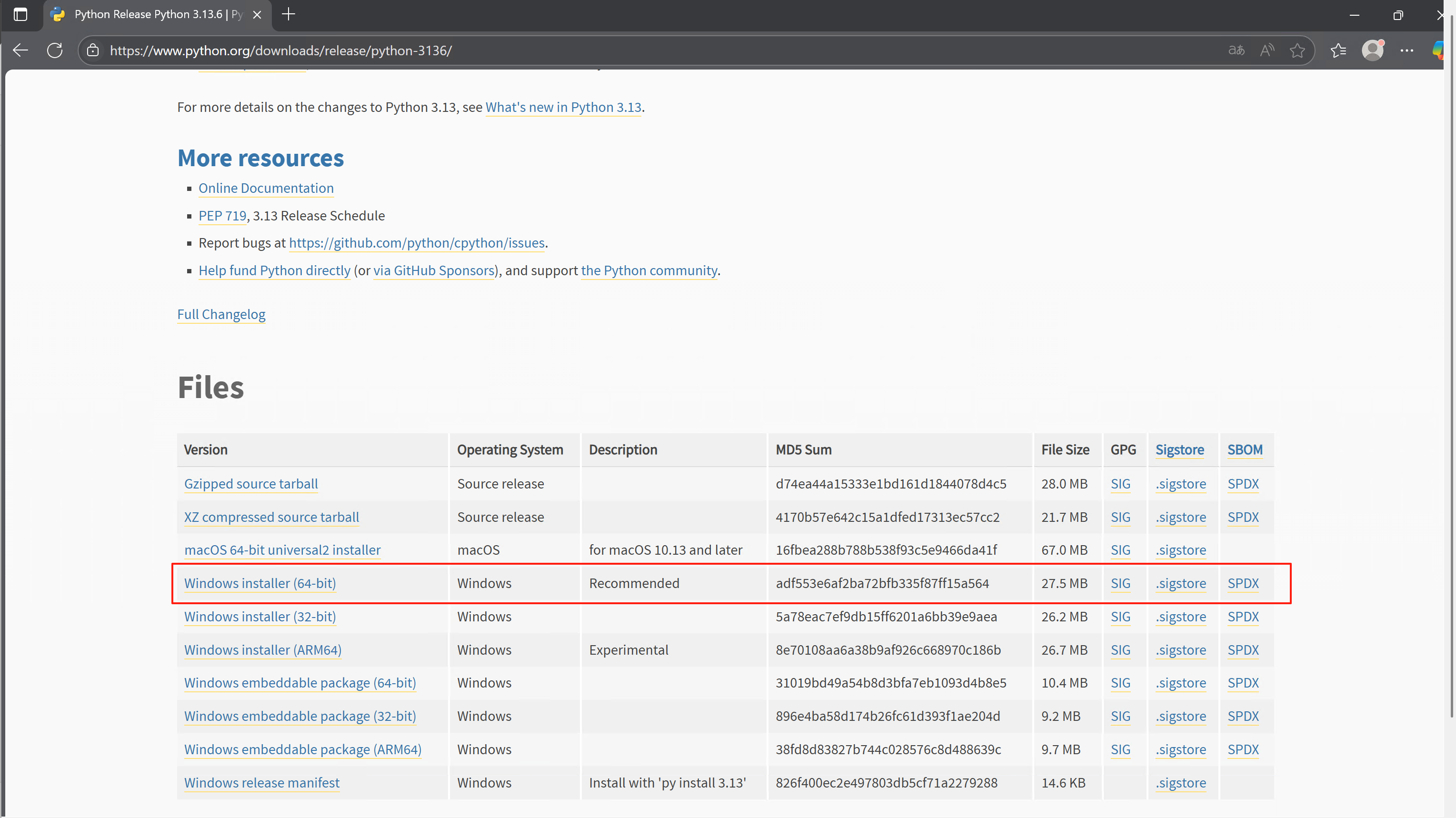Open What's new in Python 3.13
1456x818 pixels.
(x=564, y=108)
